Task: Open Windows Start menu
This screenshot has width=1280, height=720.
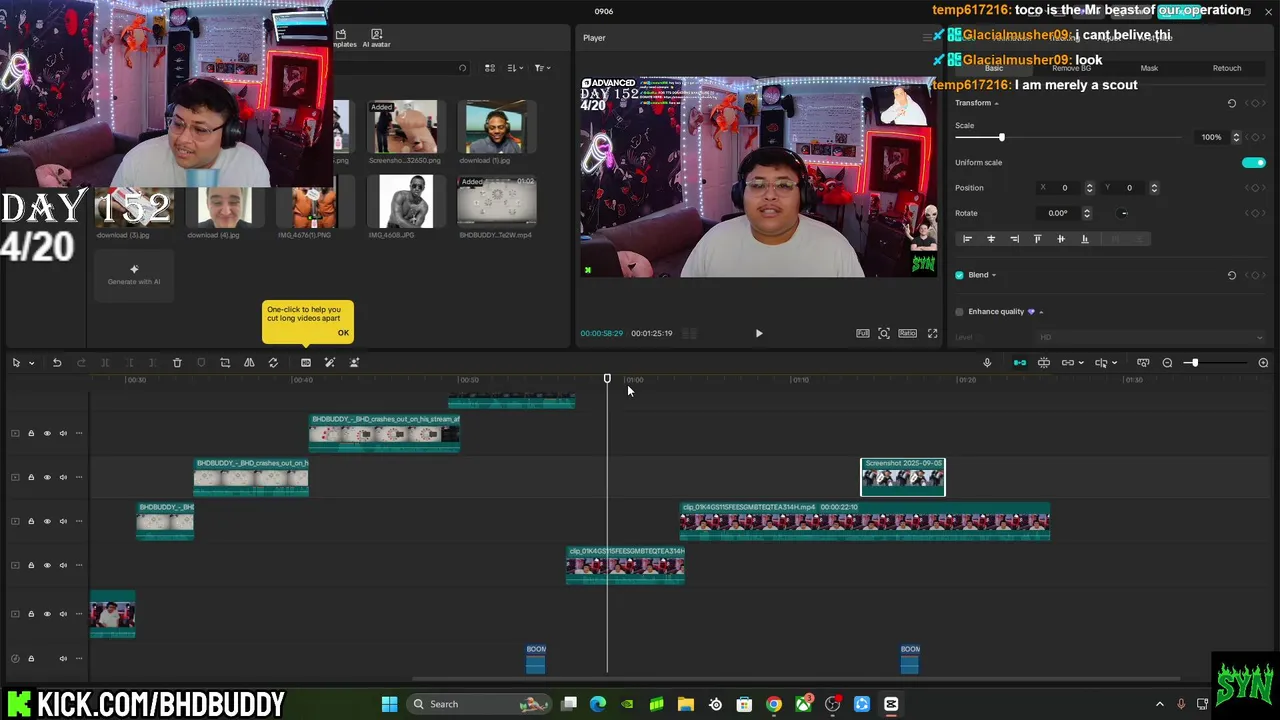Action: [x=390, y=704]
